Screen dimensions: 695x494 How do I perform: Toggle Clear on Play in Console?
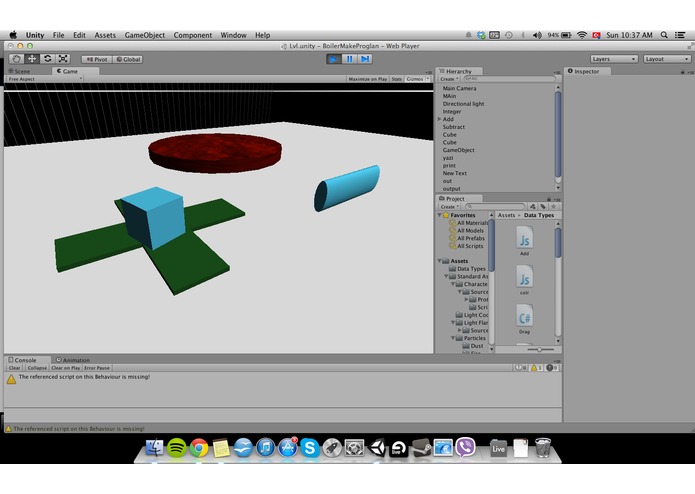point(66,368)
